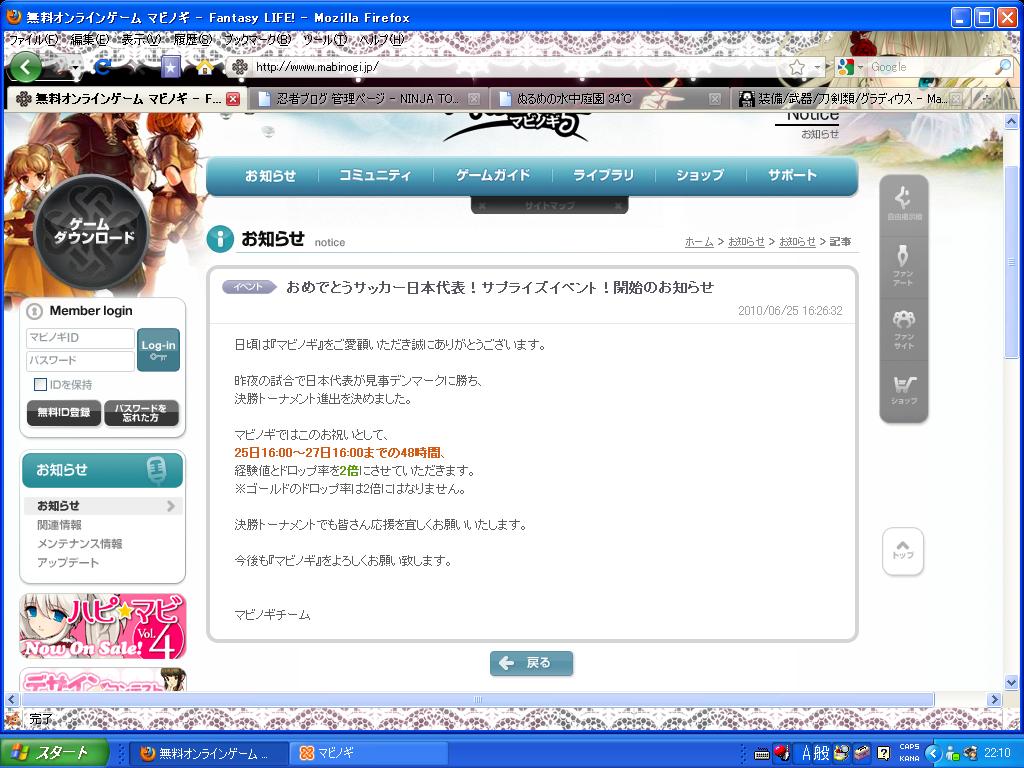
Task: Open the 履歴(S) menu
Action: pos(193,39)
